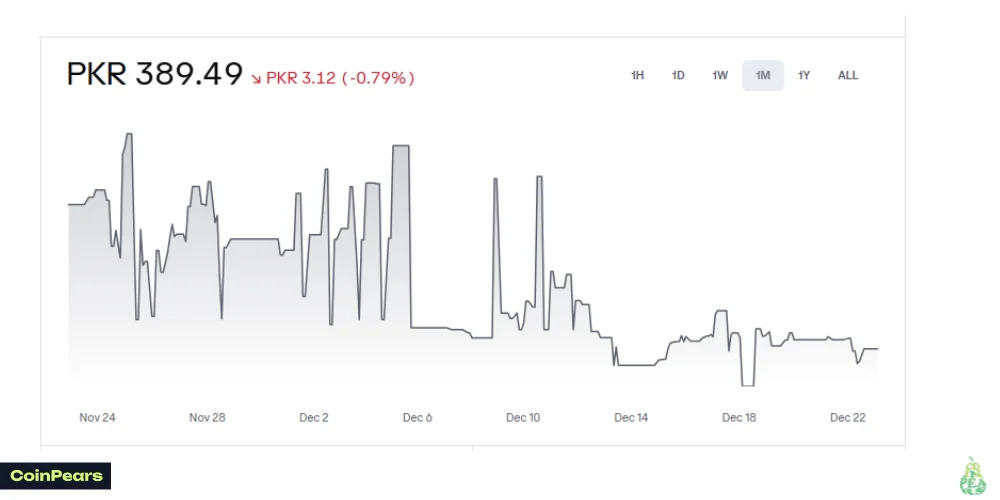1000x500 pixels.
Task: Select the Dec 18 axis label
Action: tap(739, 418)
